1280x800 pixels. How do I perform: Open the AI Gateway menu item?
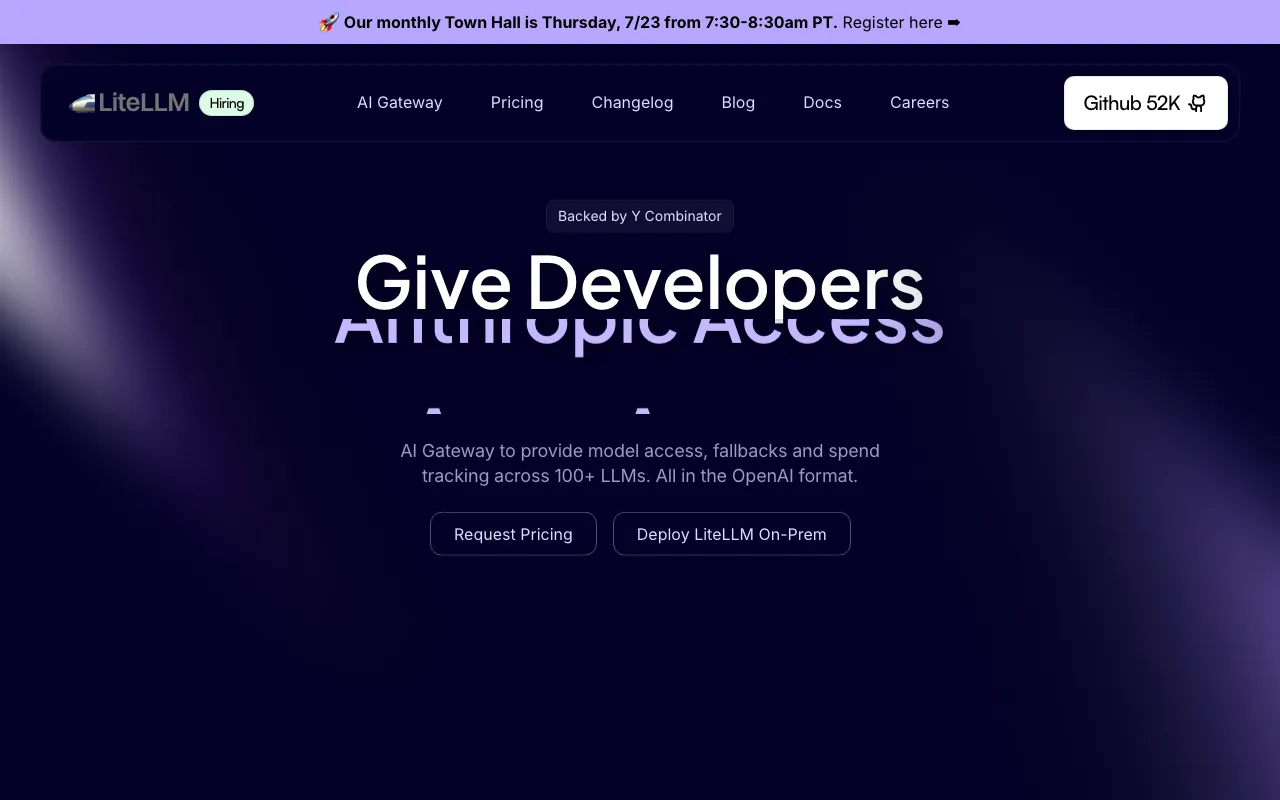tap(400, 103)
